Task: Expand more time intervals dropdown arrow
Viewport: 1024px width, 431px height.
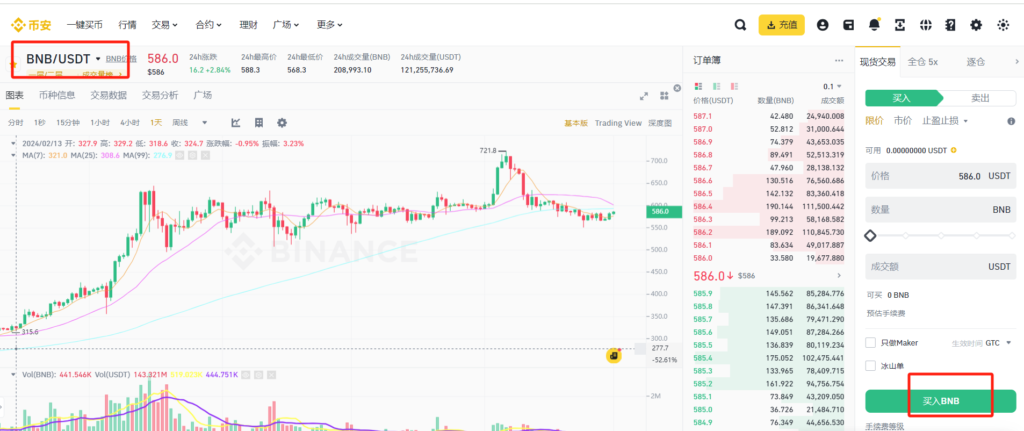Action: pos(204,123)
